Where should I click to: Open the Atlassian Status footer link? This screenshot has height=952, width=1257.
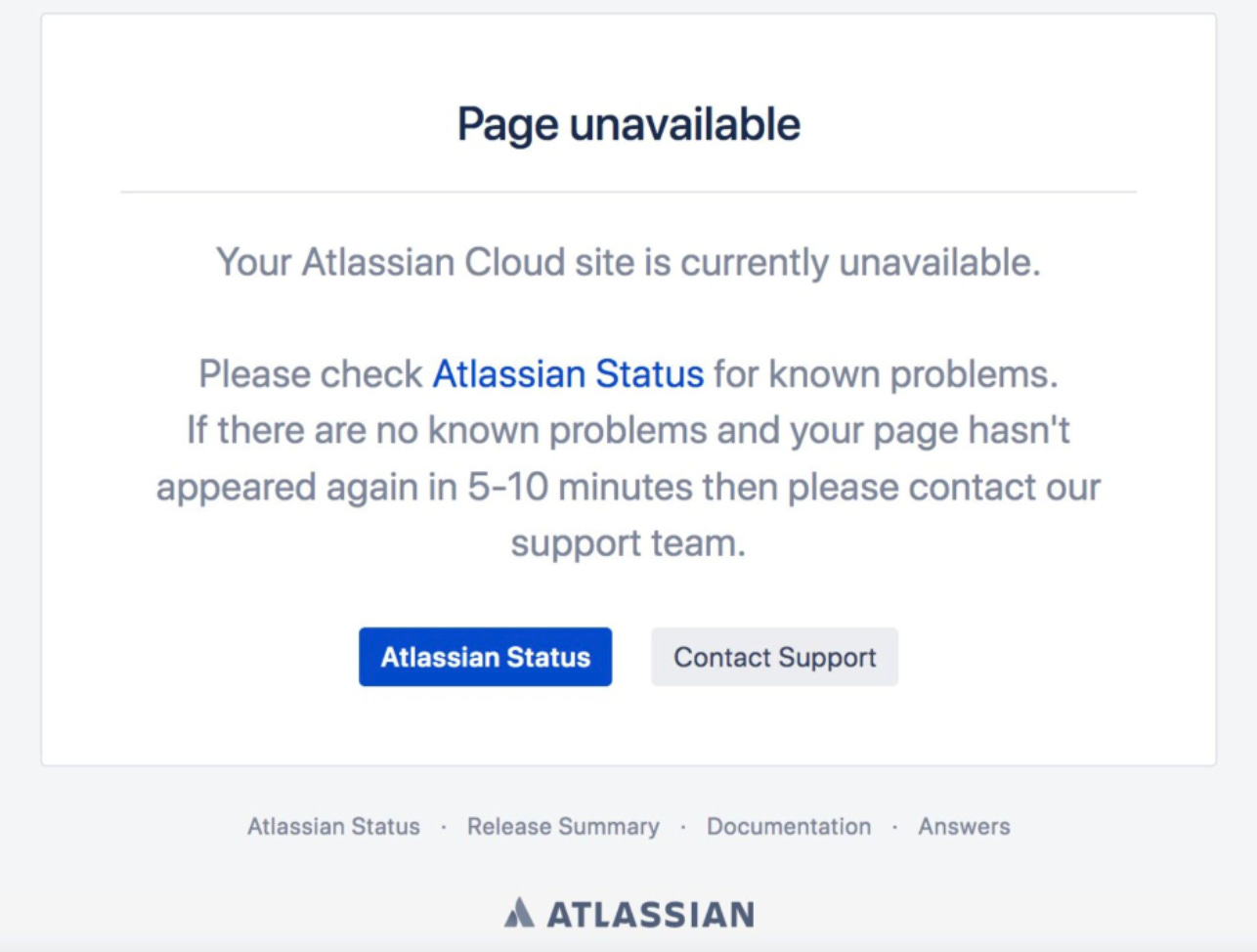[332, 826]
